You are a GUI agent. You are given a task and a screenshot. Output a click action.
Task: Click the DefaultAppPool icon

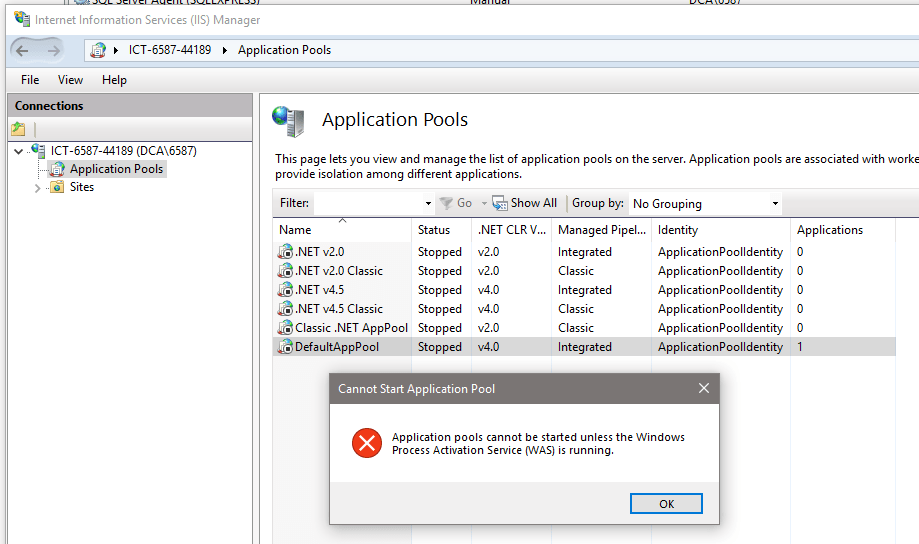pyautogui.click(x=285, y=346)
